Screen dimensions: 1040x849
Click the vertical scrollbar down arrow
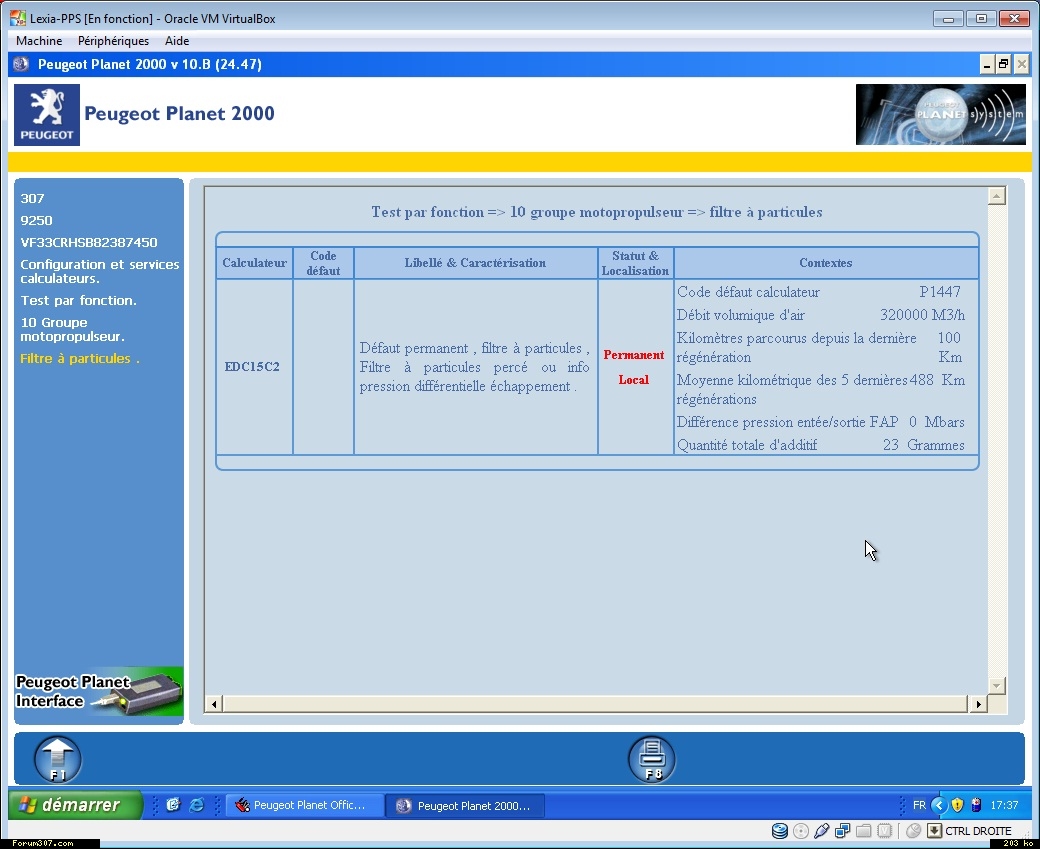point(996,685)
